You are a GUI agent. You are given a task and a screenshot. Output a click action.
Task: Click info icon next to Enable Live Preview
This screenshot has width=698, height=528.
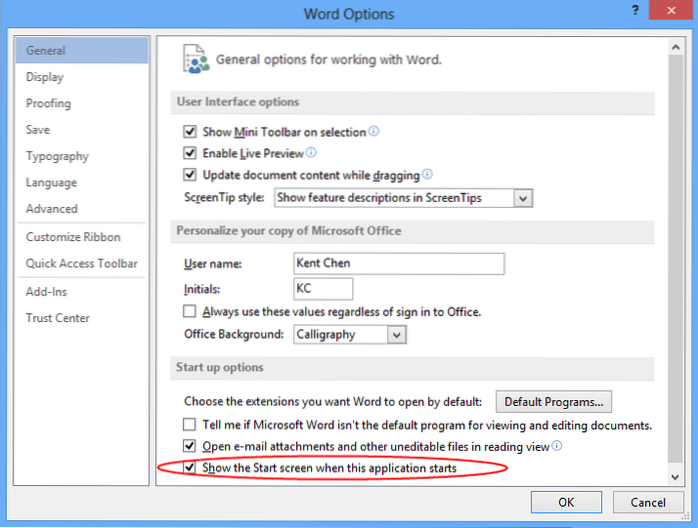point(311,153)
